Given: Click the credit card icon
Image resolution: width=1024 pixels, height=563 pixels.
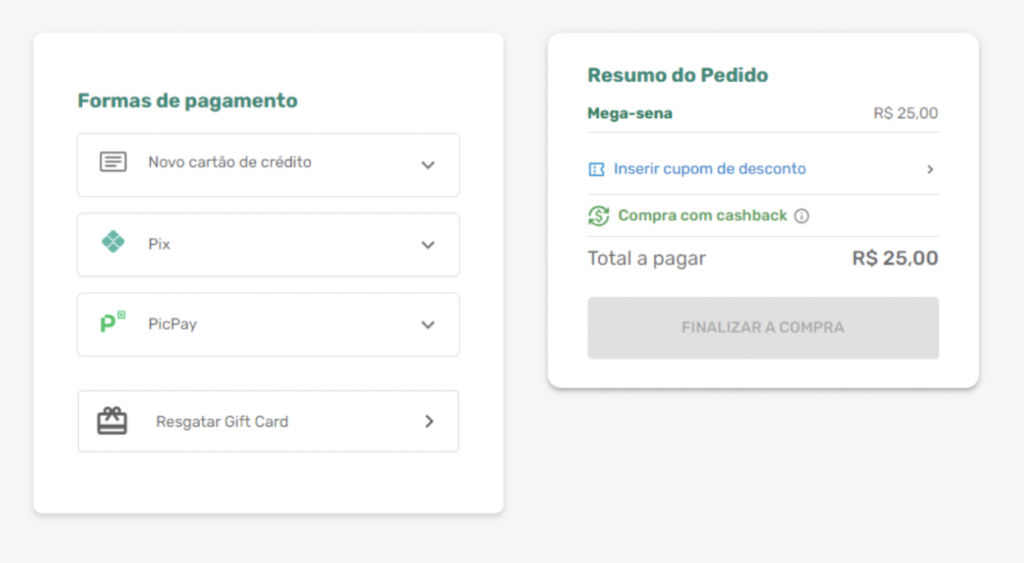Looking at the screenshot, I should (x=113, y=162).
